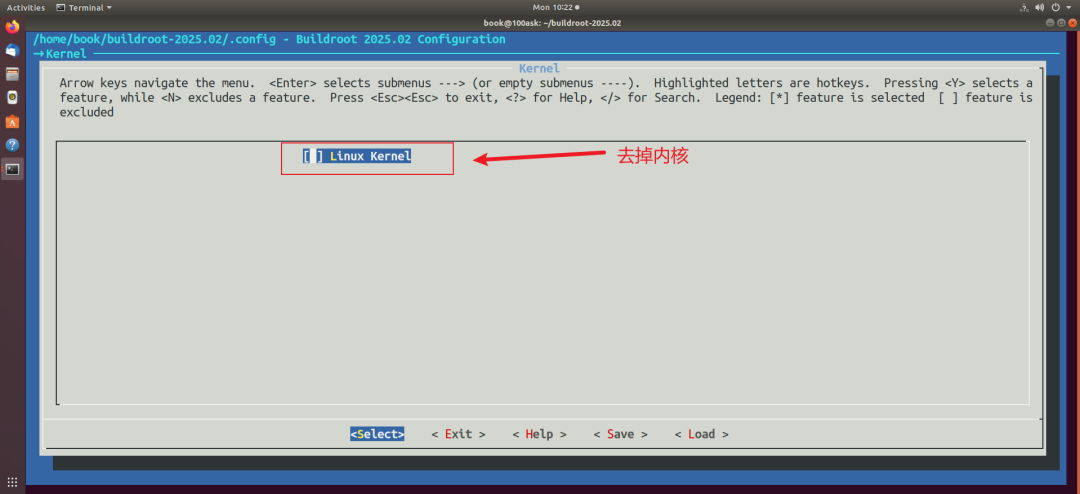
Task: Switch to the Terminal dock icon
Action: coord(12,169)
